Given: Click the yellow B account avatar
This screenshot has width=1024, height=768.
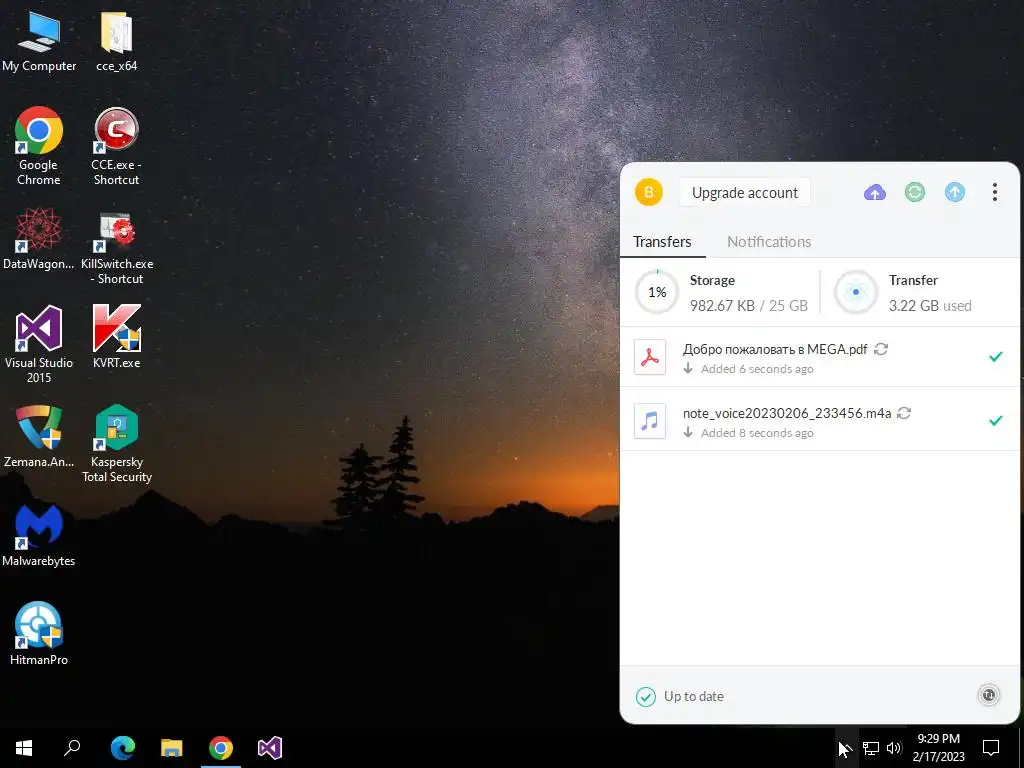Looking at the screenshot, I should 648,192.
